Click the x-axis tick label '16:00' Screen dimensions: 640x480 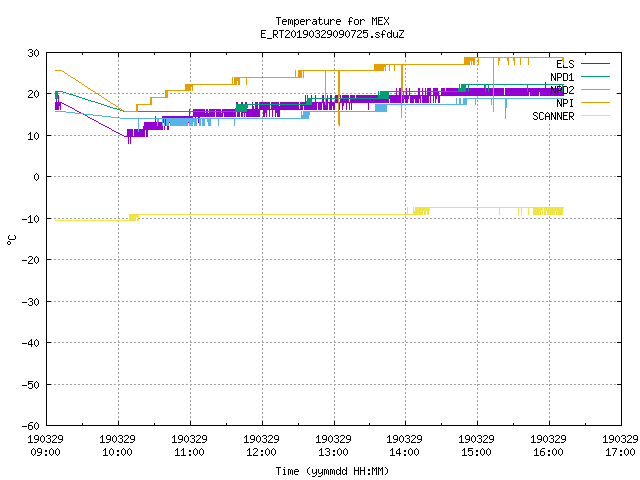(x=548, y=452)
